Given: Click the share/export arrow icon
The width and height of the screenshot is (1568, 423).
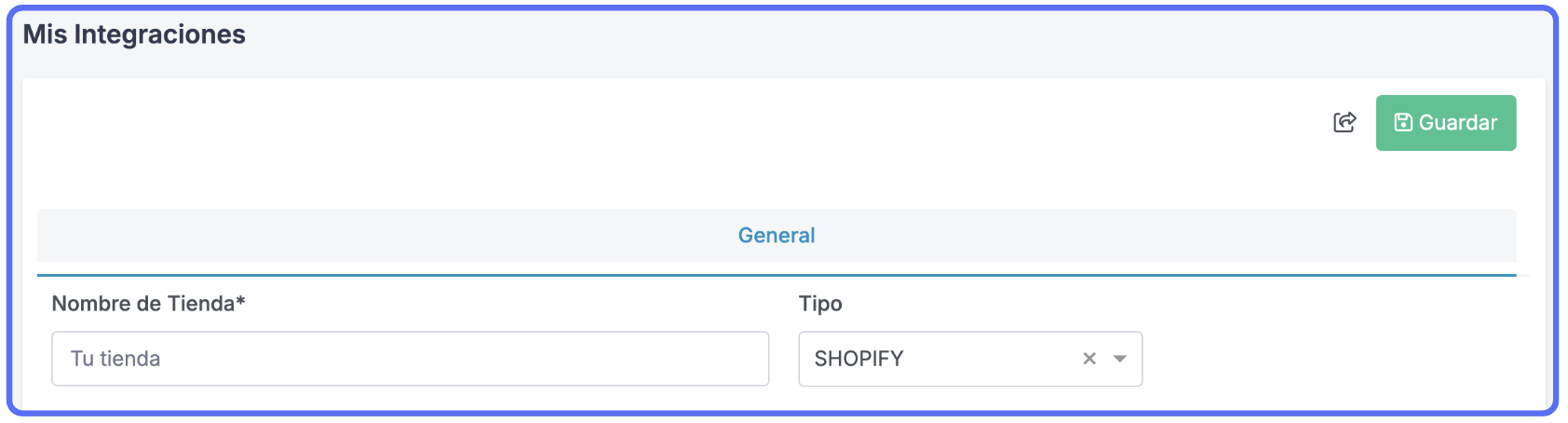Looking at the screenshot, I should 1345,122.
